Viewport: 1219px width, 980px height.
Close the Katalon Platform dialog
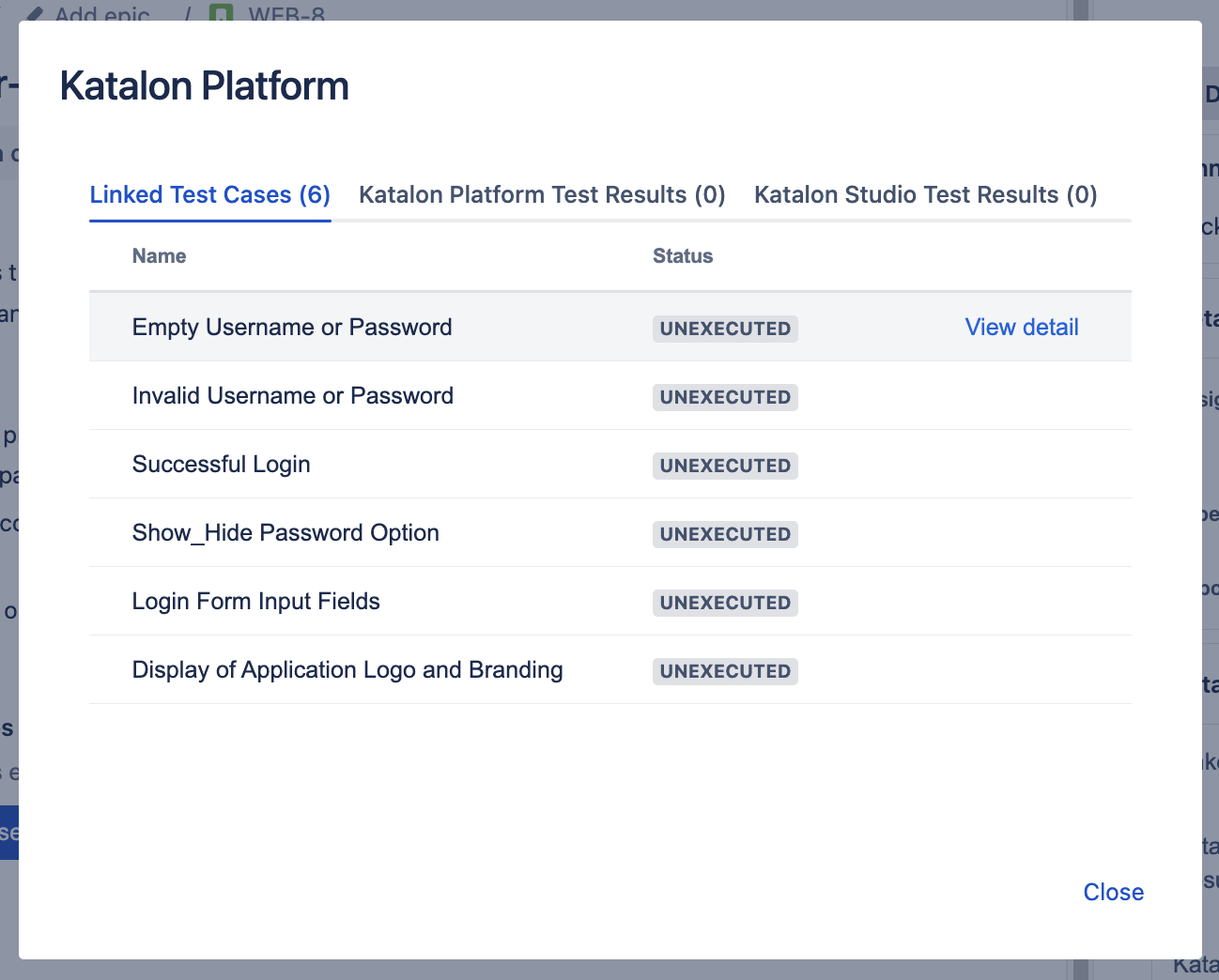1114,892
